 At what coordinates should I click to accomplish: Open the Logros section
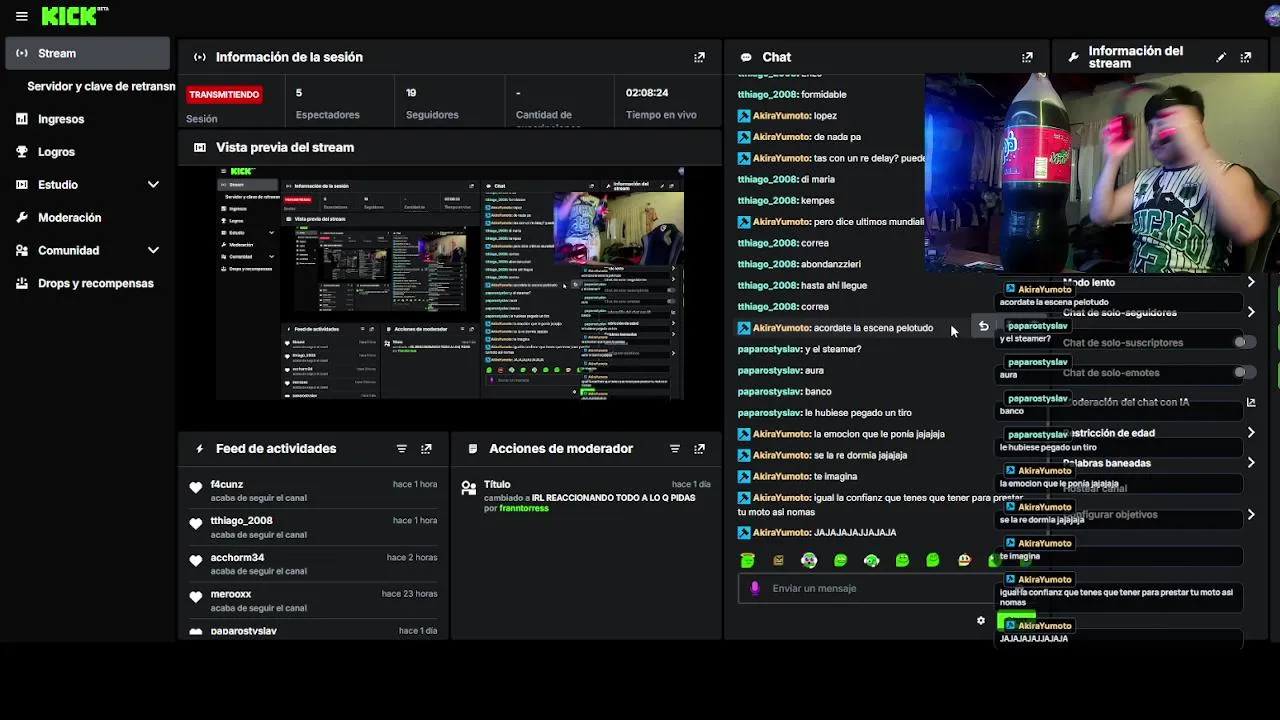(x=56, y=152)
